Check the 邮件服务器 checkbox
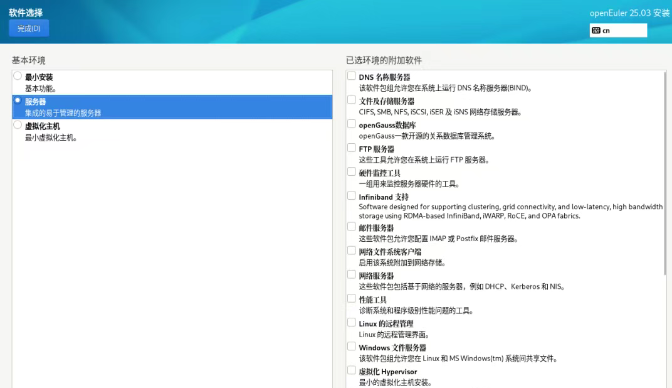This screenshot has height=388, width=672. tap(351, 227)
